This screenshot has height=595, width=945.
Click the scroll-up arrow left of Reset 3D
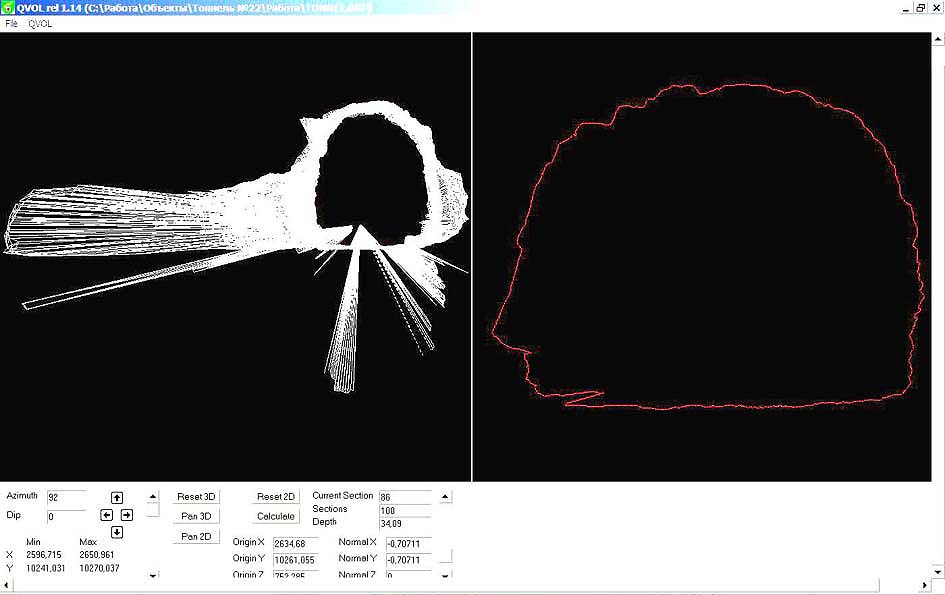tap(153, 497)
